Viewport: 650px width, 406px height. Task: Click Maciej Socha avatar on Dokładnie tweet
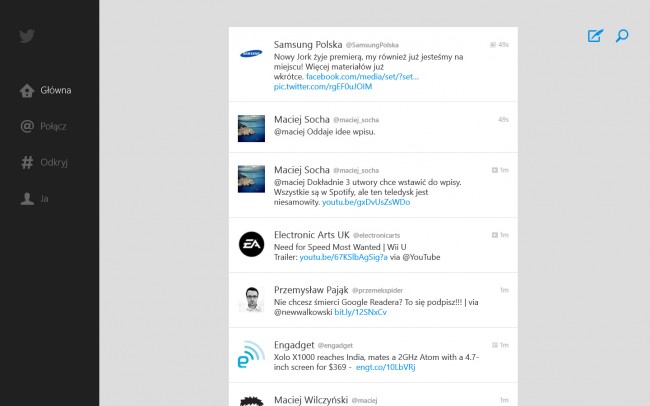(x=251, y=179)
